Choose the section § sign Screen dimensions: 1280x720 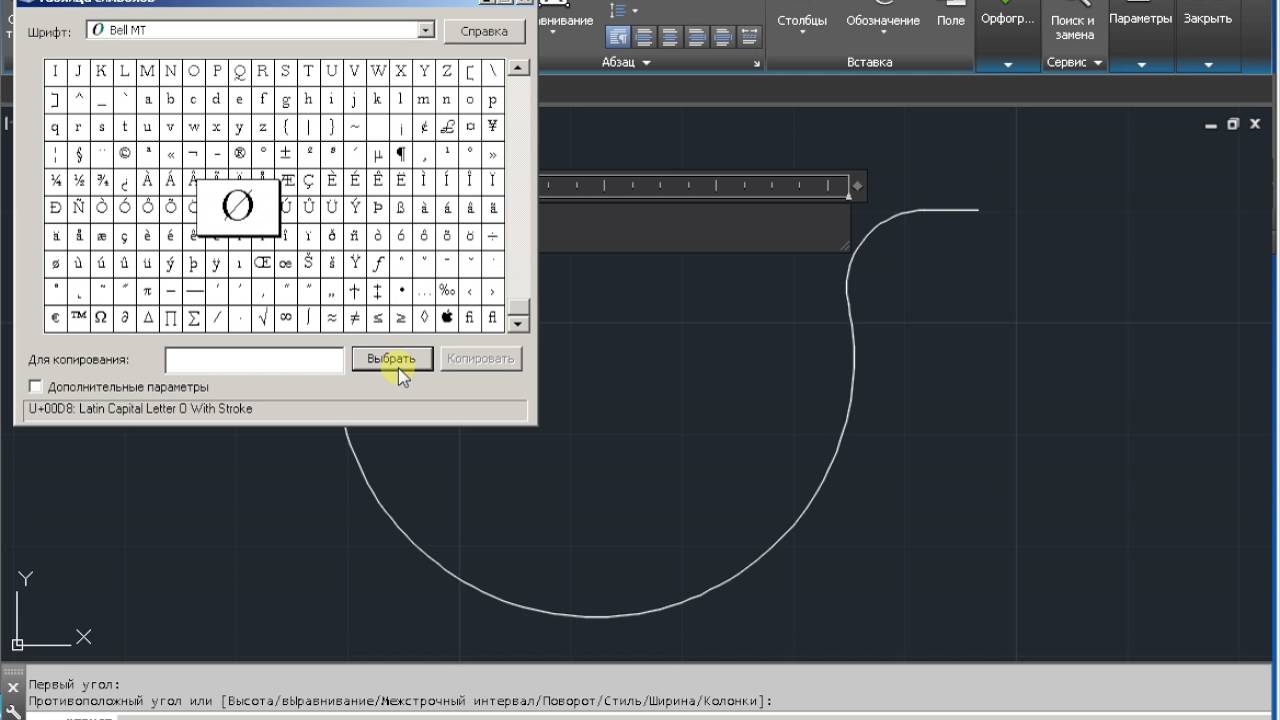[x=78, y=154]
